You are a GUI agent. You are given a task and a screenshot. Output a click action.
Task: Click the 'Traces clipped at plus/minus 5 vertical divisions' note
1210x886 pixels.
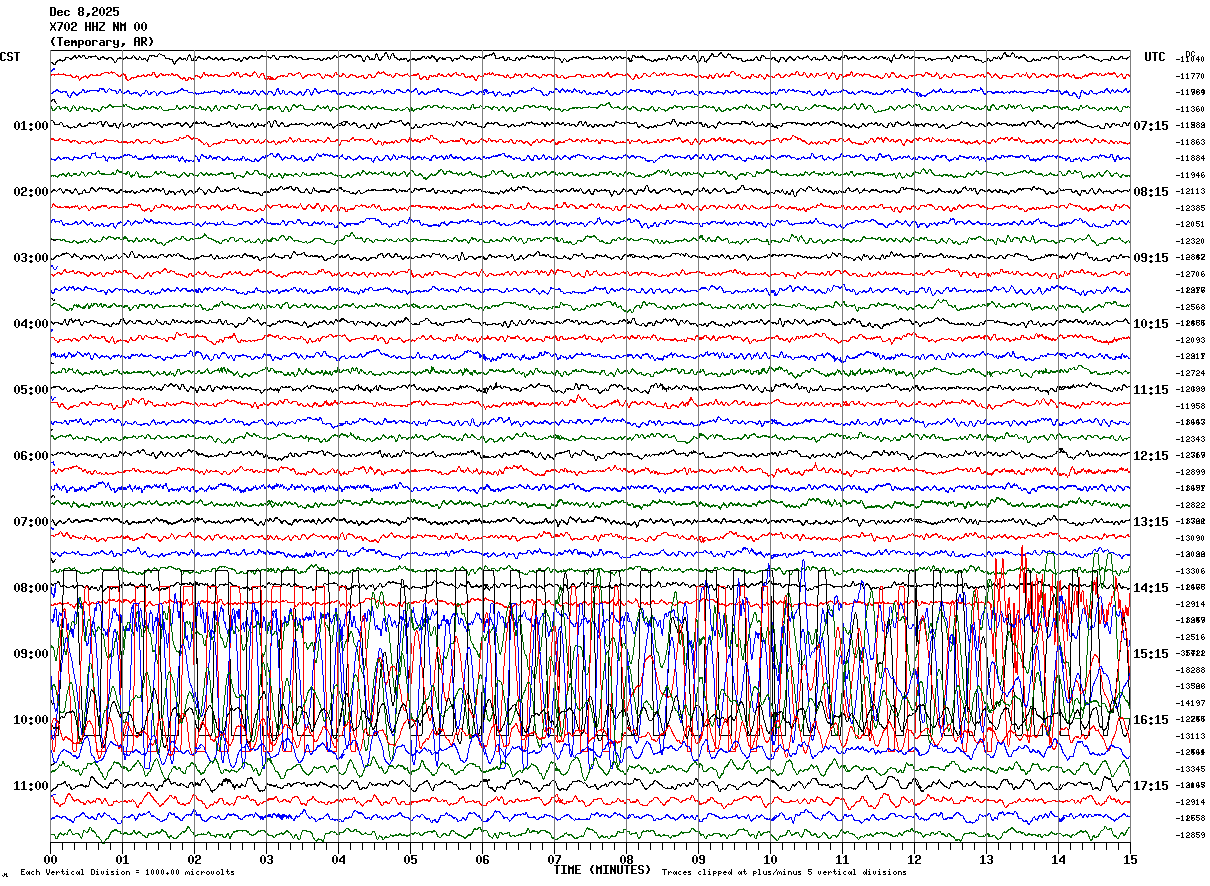(784, 873)
